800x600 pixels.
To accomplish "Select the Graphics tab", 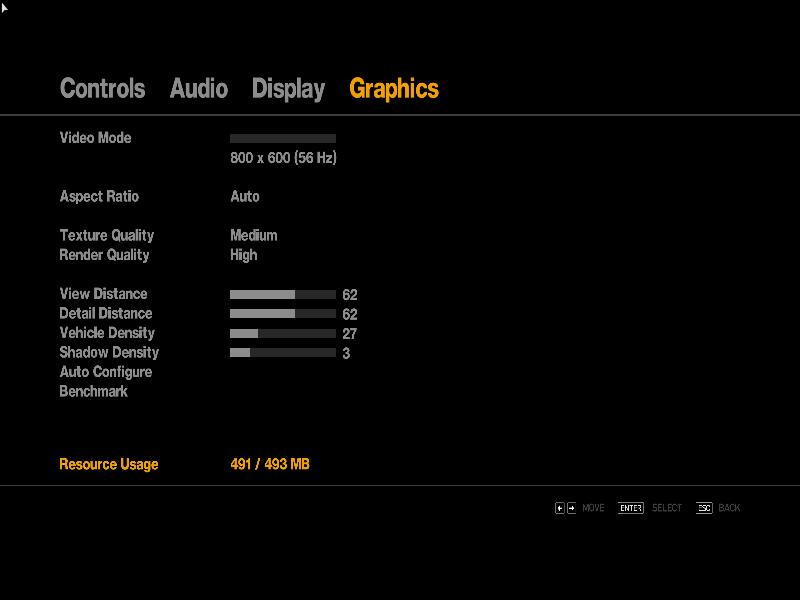I will [x=394, y=89].
